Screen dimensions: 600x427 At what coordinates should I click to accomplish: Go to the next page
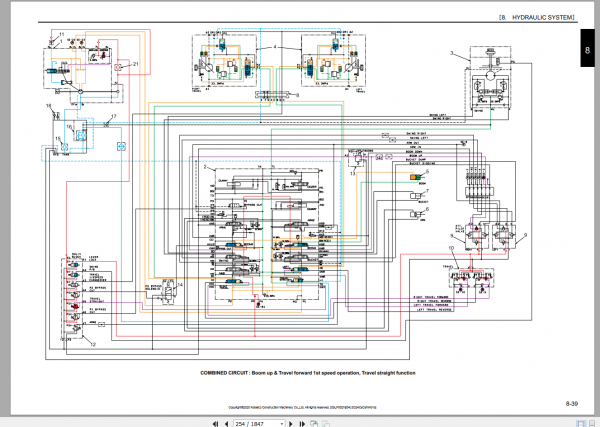(291, 424)
